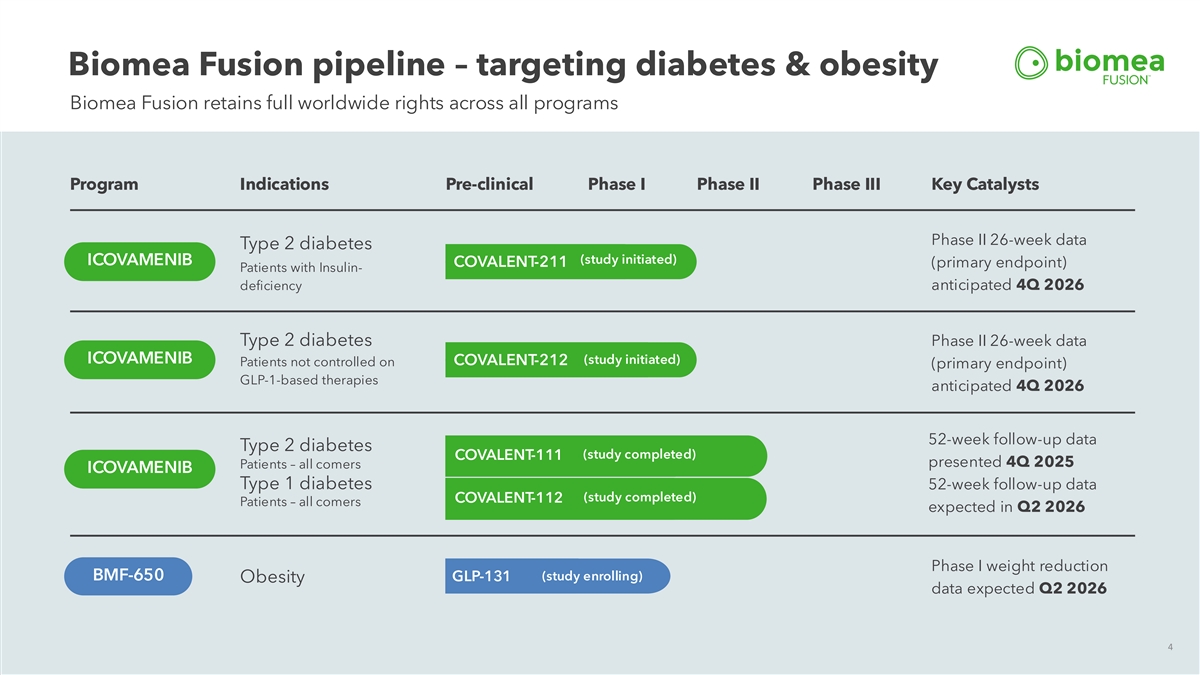Select the COVALENT-111 completed study bar
The height and width of the screenshot is (675, 1200).
605,455
